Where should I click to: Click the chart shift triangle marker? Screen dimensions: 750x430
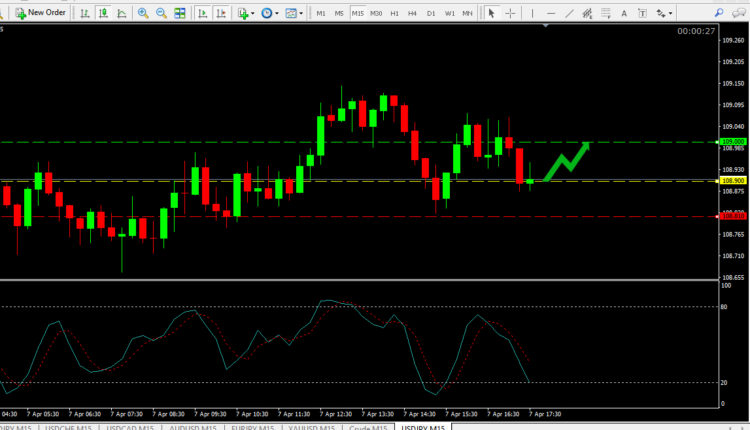[545, 25]
